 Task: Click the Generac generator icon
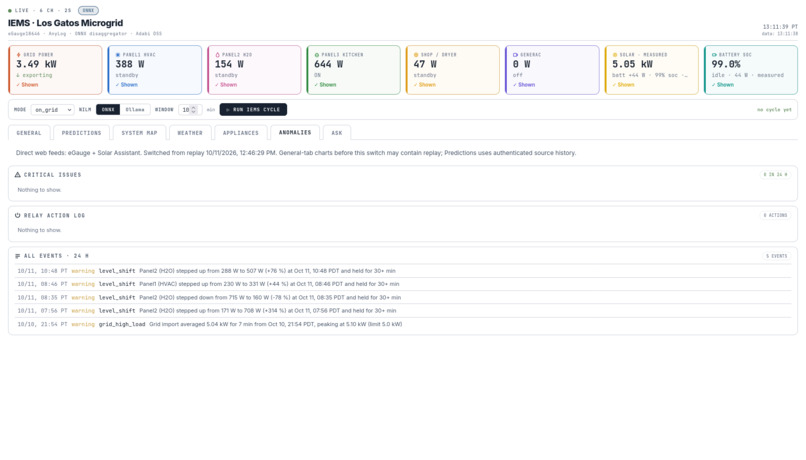coord(515,54)
